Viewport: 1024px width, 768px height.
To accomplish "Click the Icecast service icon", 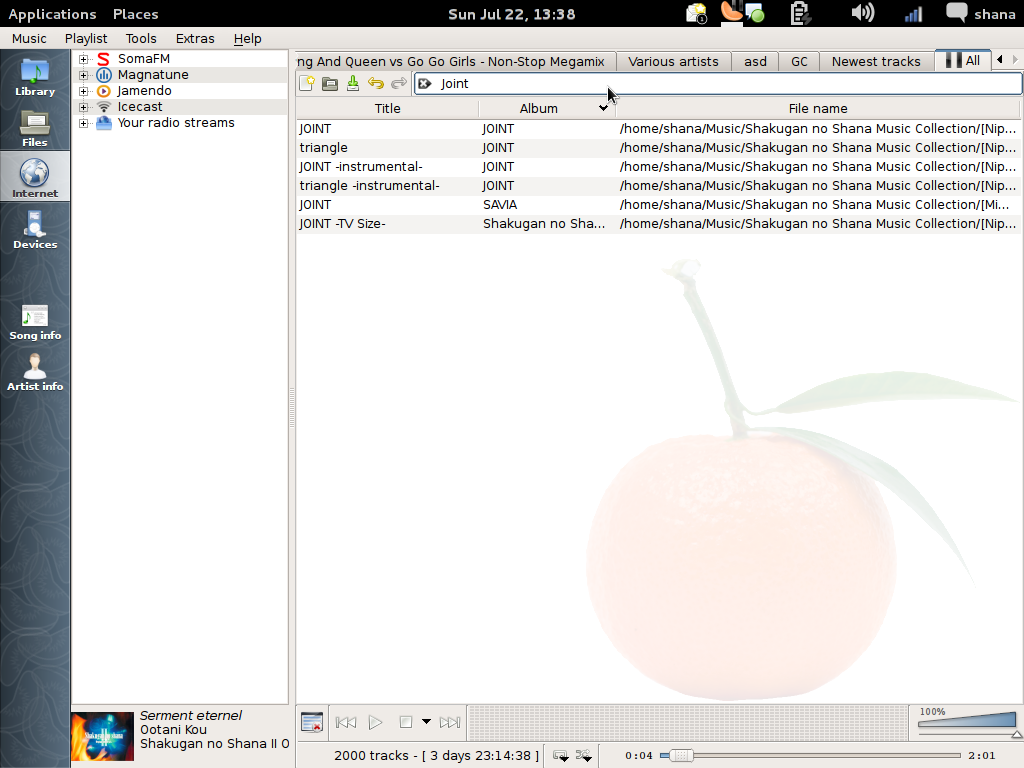I will [x=103, y=106].
